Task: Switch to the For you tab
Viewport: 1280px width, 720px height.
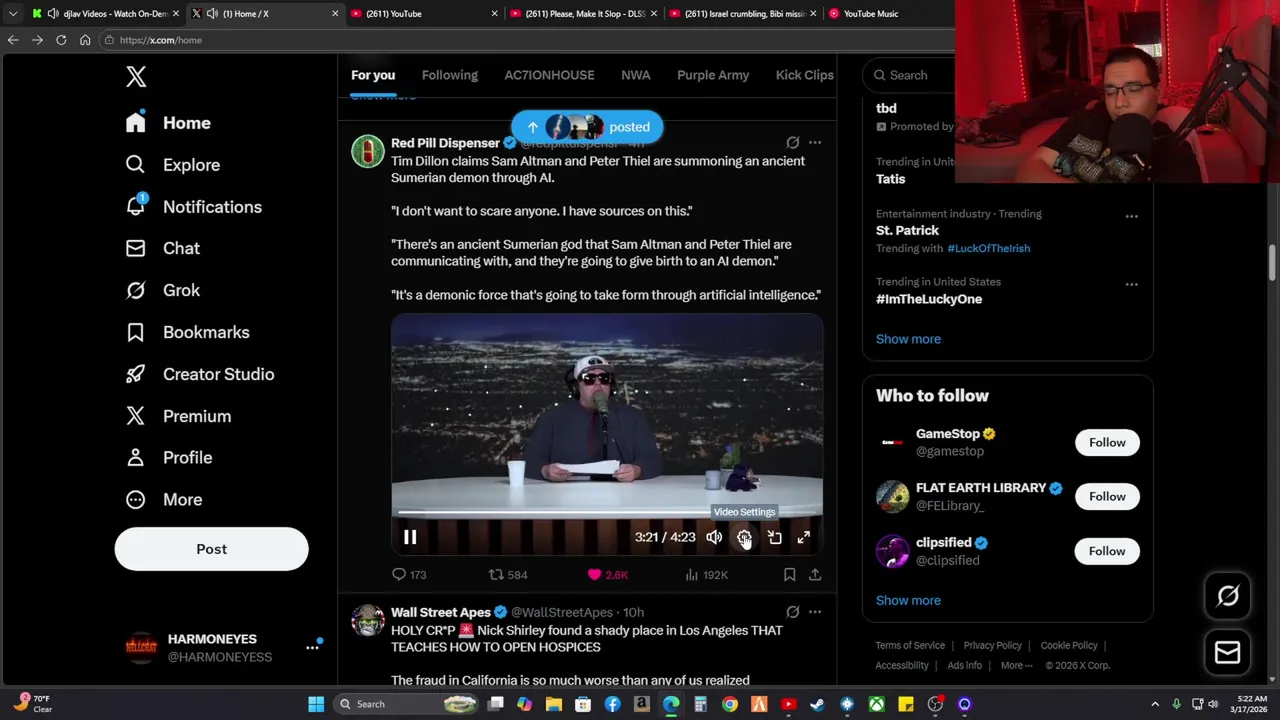Action: pos(373,75)
